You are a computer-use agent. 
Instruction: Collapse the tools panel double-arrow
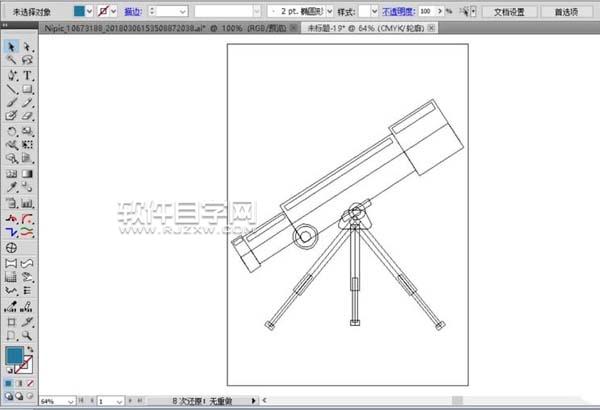(5, 25)
